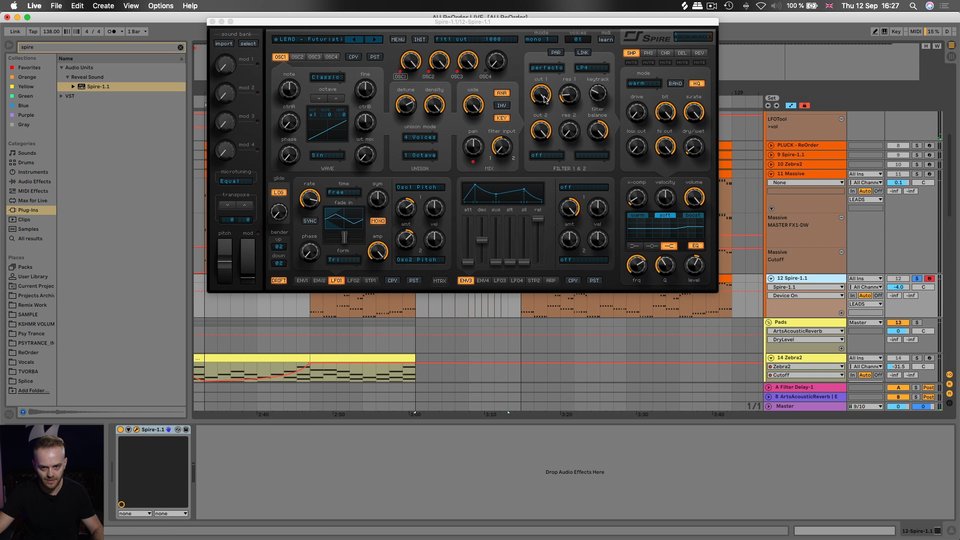Open the KSHMR VOLUM folder
This screenshot has height=540, width=960.
36,324
